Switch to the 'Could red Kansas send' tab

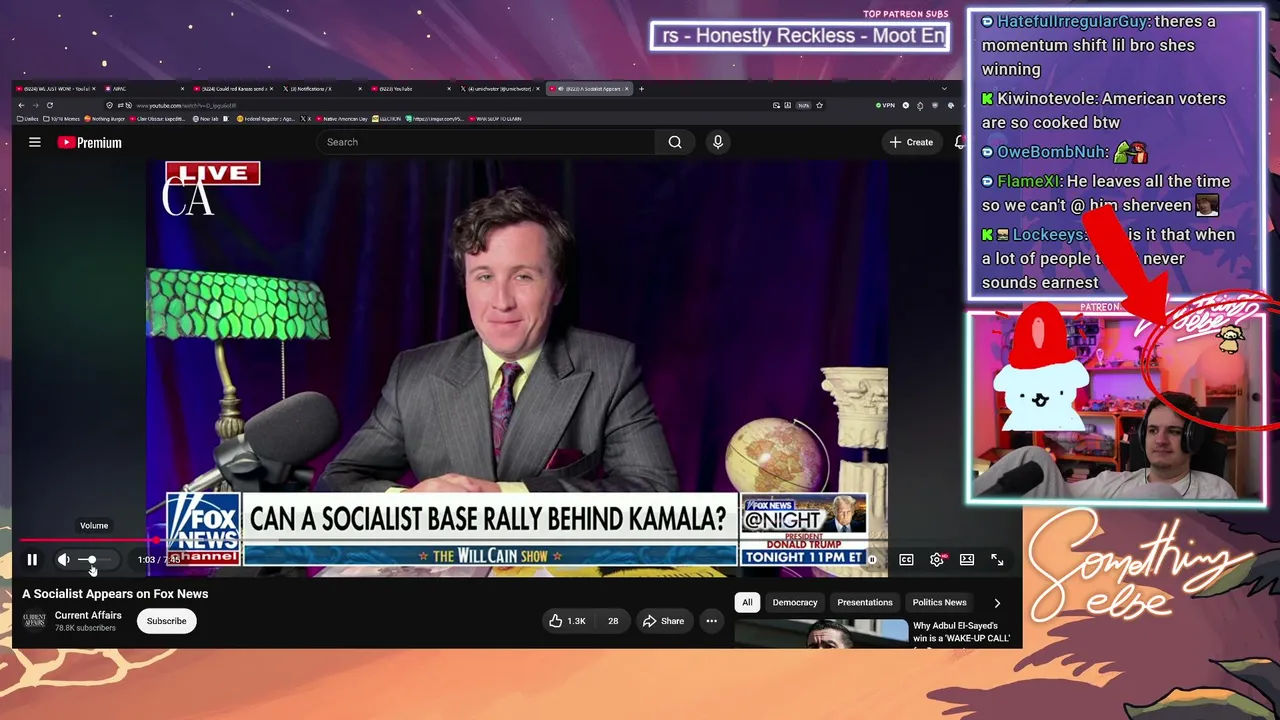tap(234, 89)
